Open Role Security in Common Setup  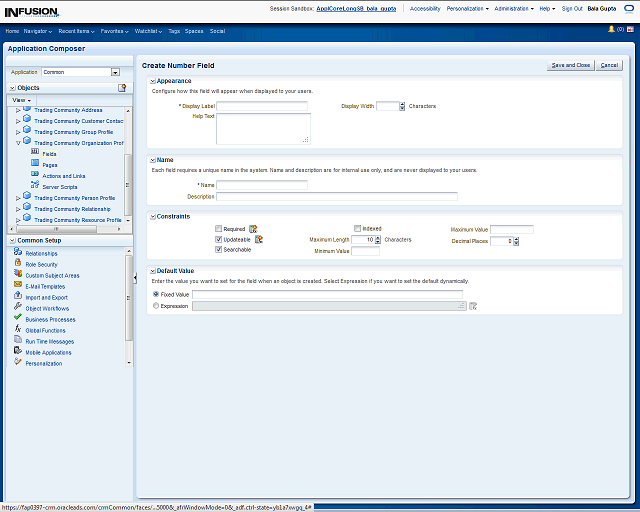(40, 264)
